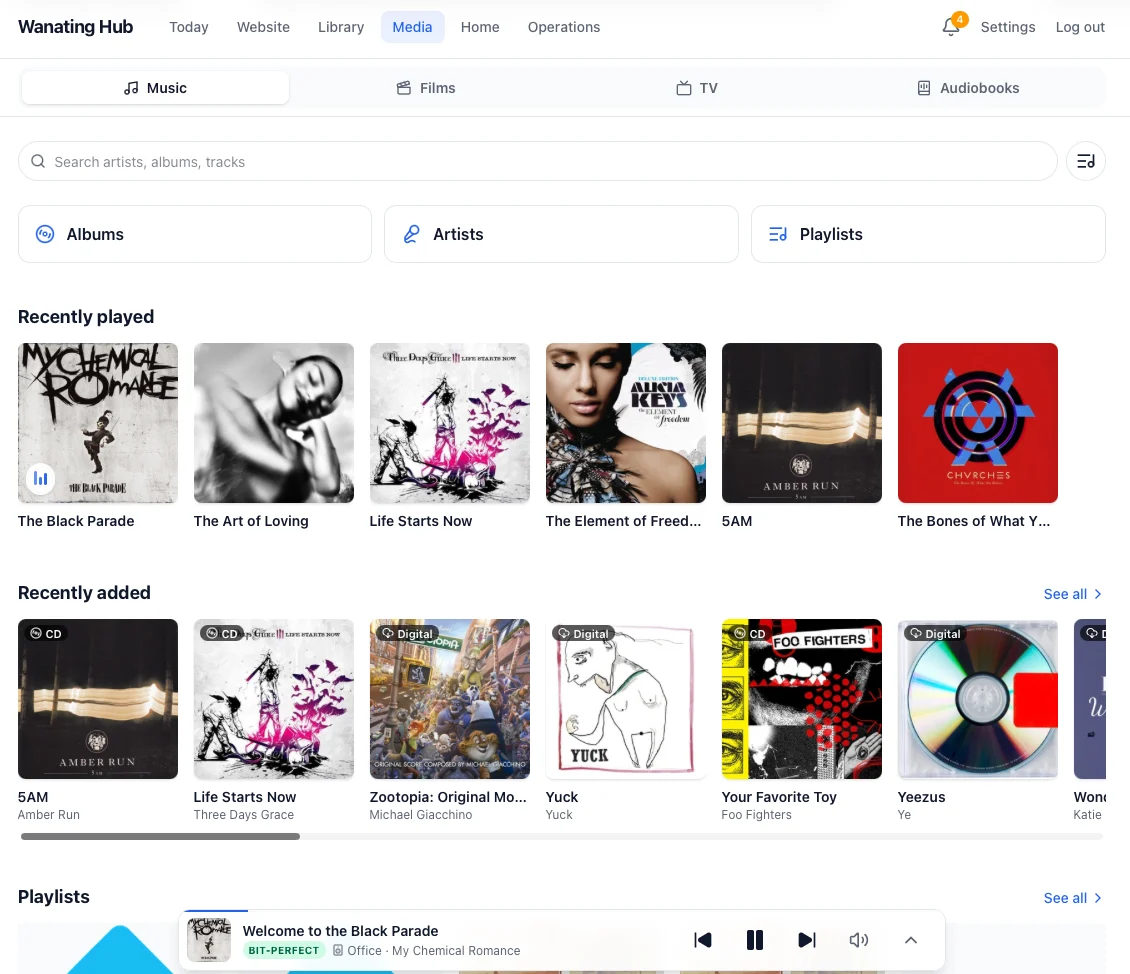Click the Albums disc icon

(x=45, y=234)
